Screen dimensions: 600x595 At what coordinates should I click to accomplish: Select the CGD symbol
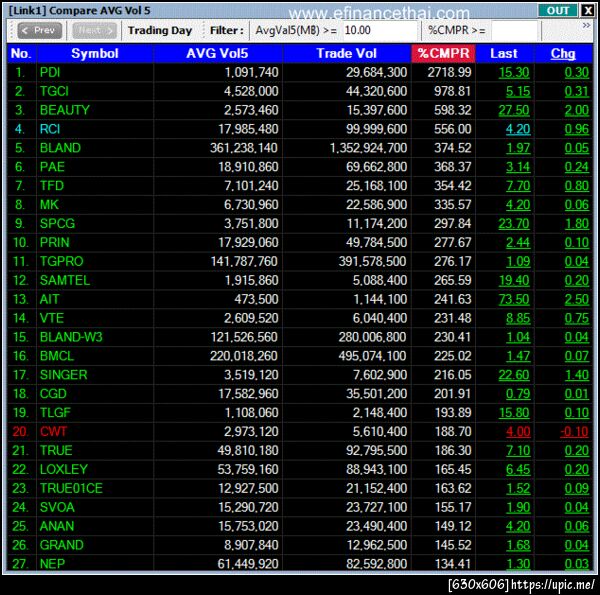[53, 394]
